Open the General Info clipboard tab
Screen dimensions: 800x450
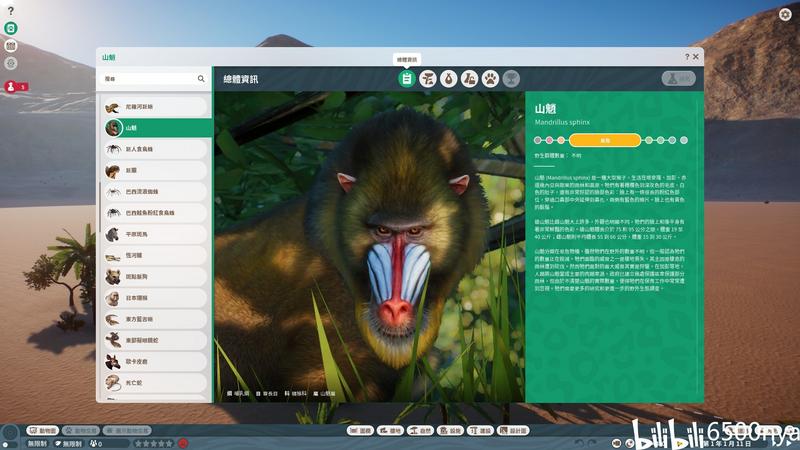tap(407, 79)
